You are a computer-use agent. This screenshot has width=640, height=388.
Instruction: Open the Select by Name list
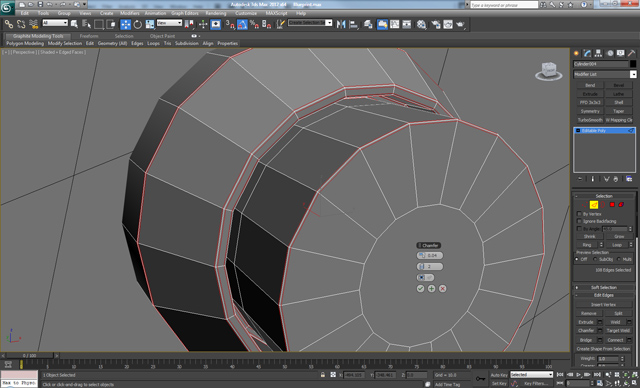[87, 24]
